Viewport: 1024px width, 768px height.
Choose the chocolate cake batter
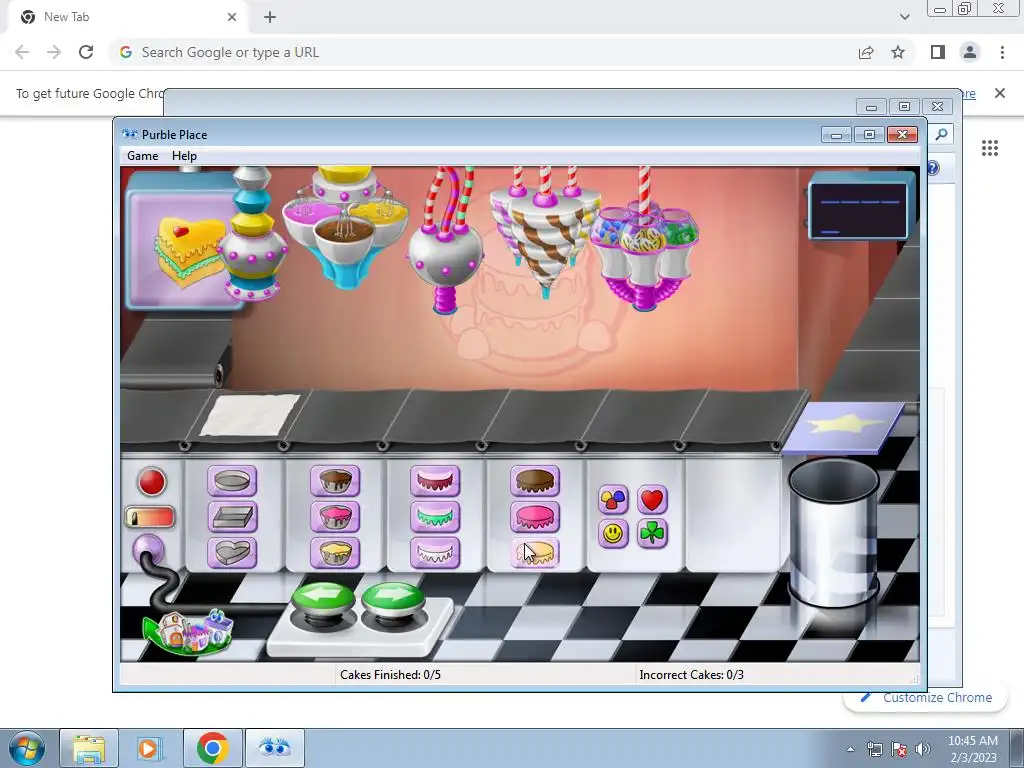tap(334, 481)
